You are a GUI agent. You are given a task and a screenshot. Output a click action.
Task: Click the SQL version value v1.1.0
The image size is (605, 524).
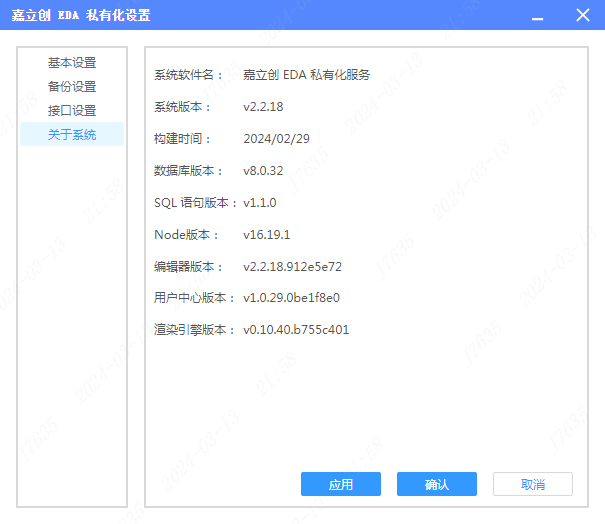point(259,203)
